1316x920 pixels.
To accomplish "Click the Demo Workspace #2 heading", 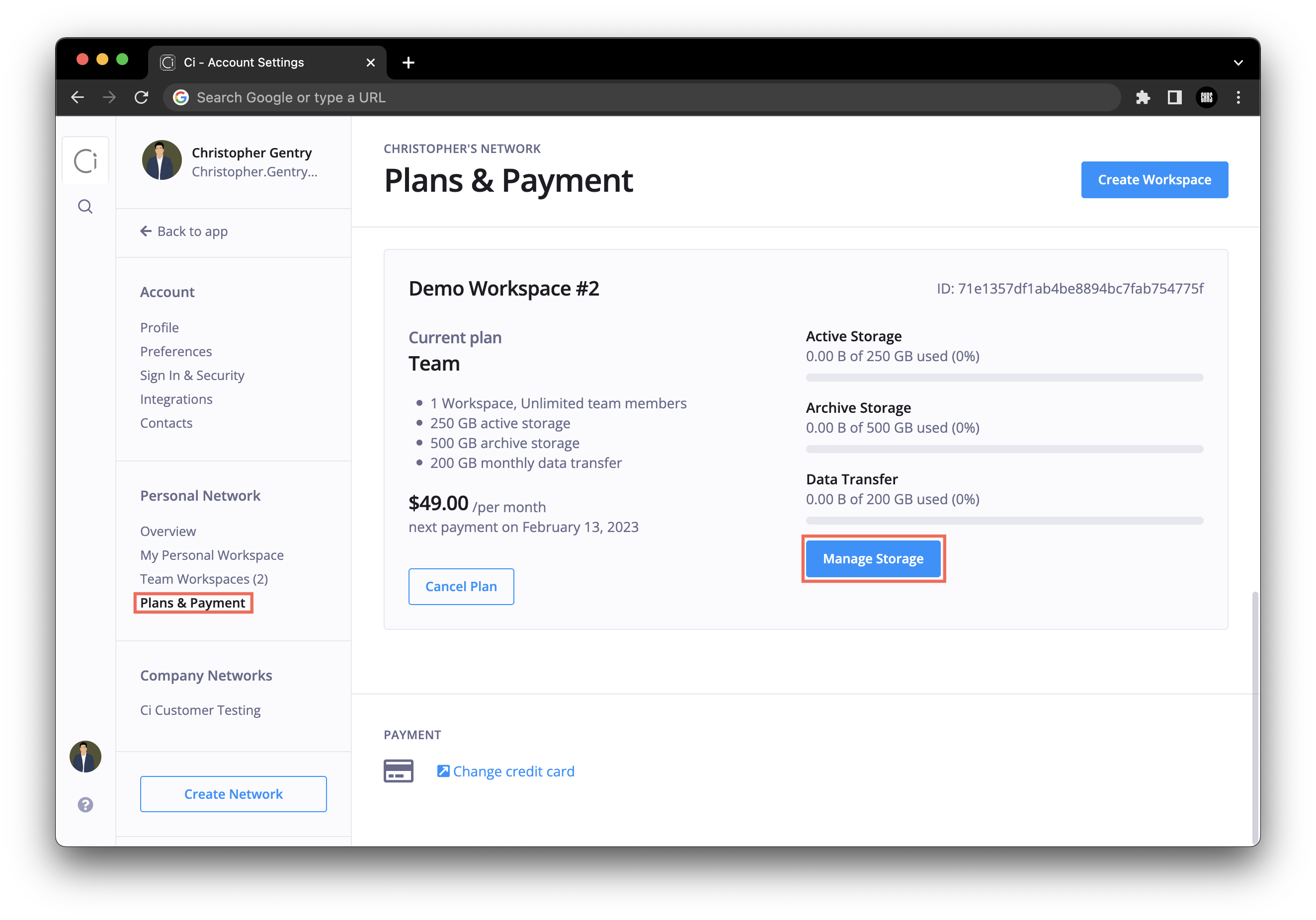I will click(x=504, y=289).
